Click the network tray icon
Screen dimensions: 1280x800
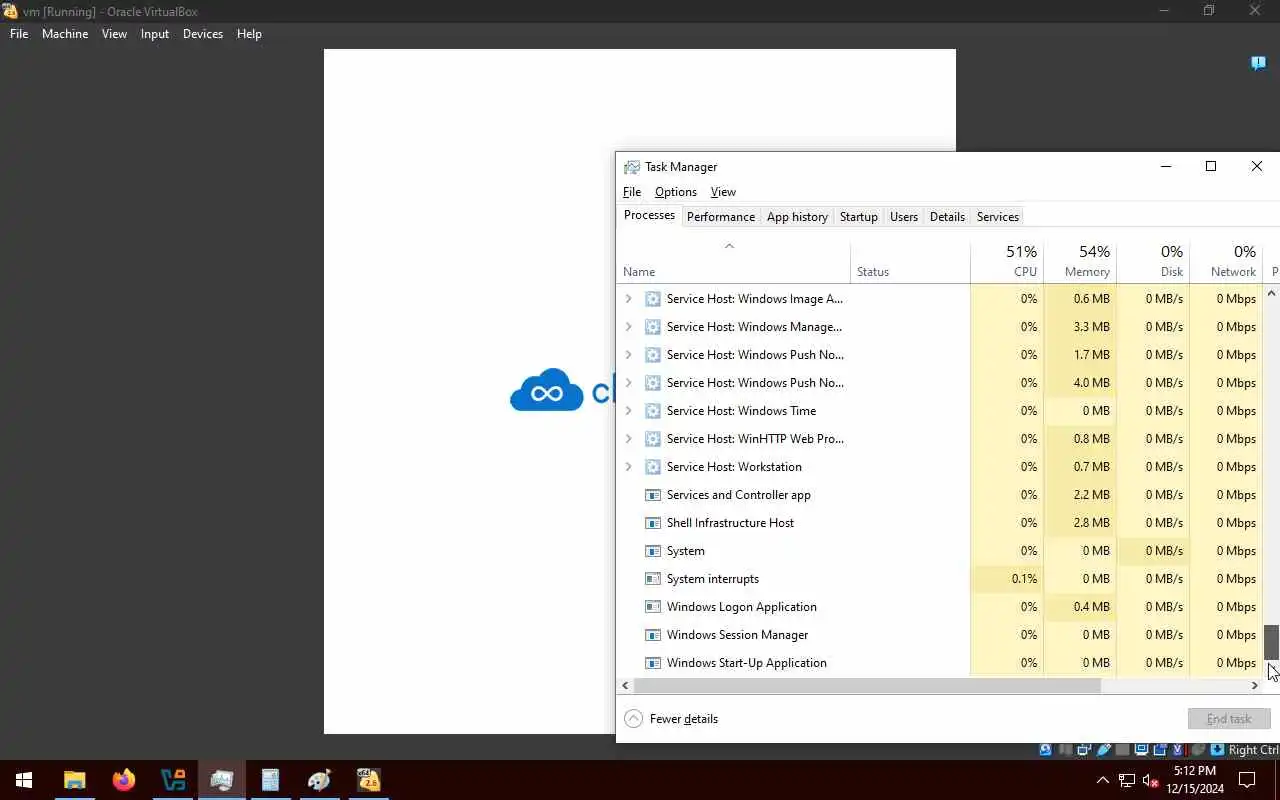(1127, 780)
